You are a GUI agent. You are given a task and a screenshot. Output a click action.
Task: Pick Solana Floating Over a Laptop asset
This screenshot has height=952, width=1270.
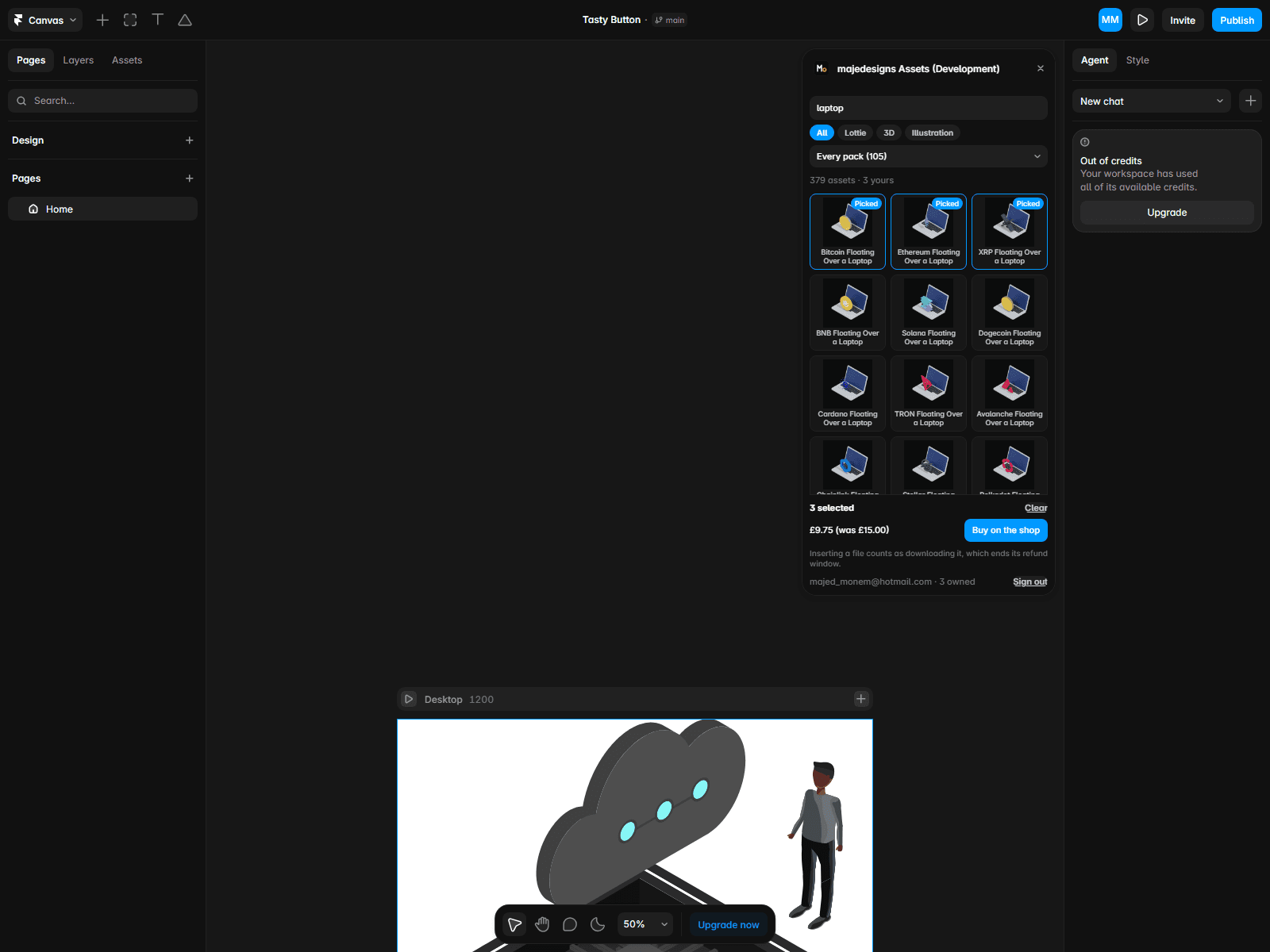pos(929,313)
